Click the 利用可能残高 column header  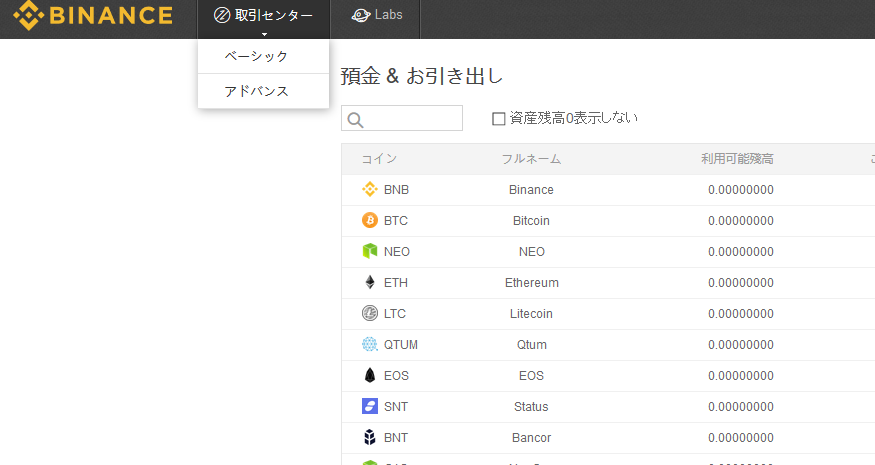click(737, 159)
